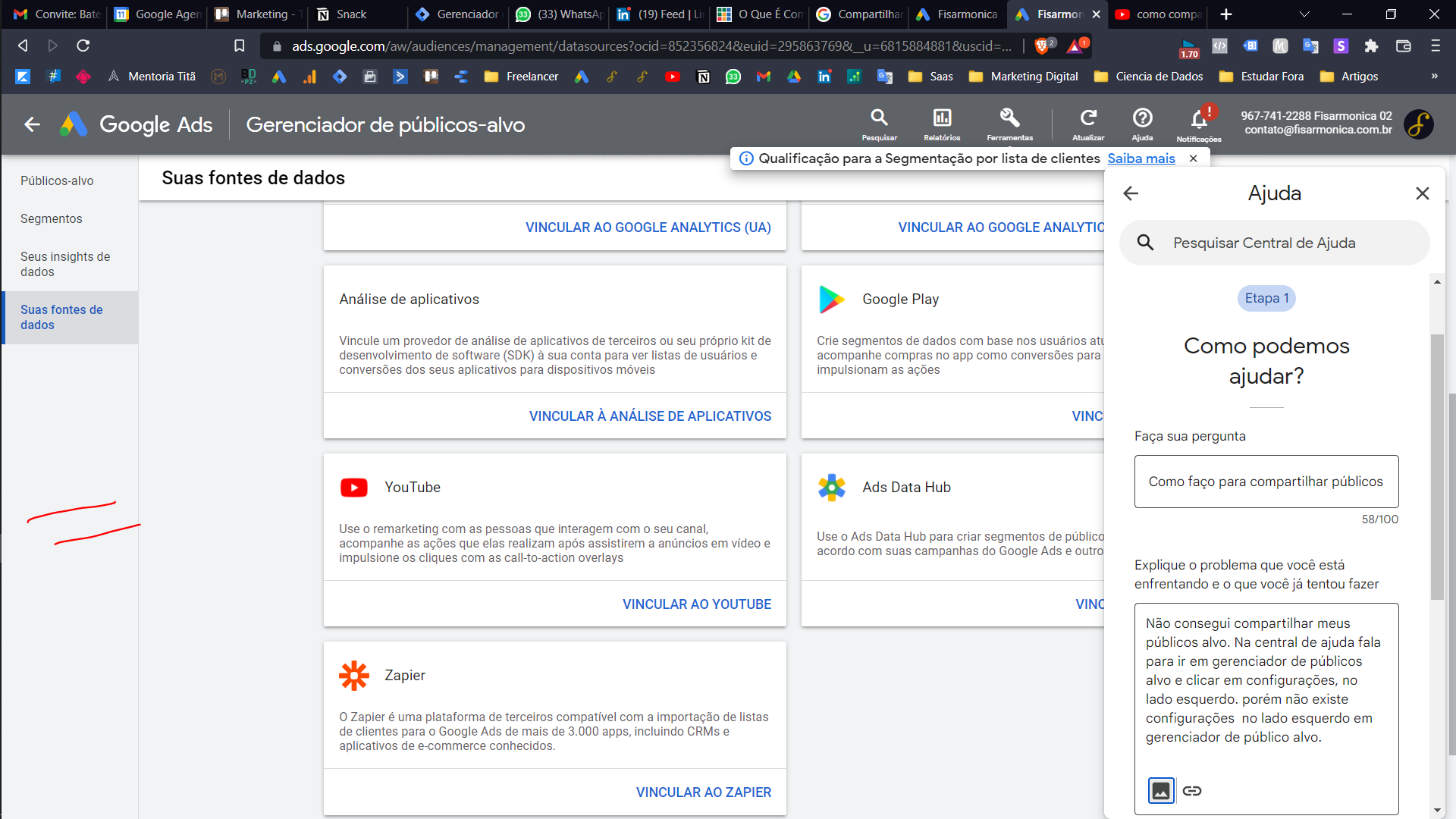Open the Ferramentas wrench icon
This screenshot has width=1456, height=819.
[x=1009, y=118]
